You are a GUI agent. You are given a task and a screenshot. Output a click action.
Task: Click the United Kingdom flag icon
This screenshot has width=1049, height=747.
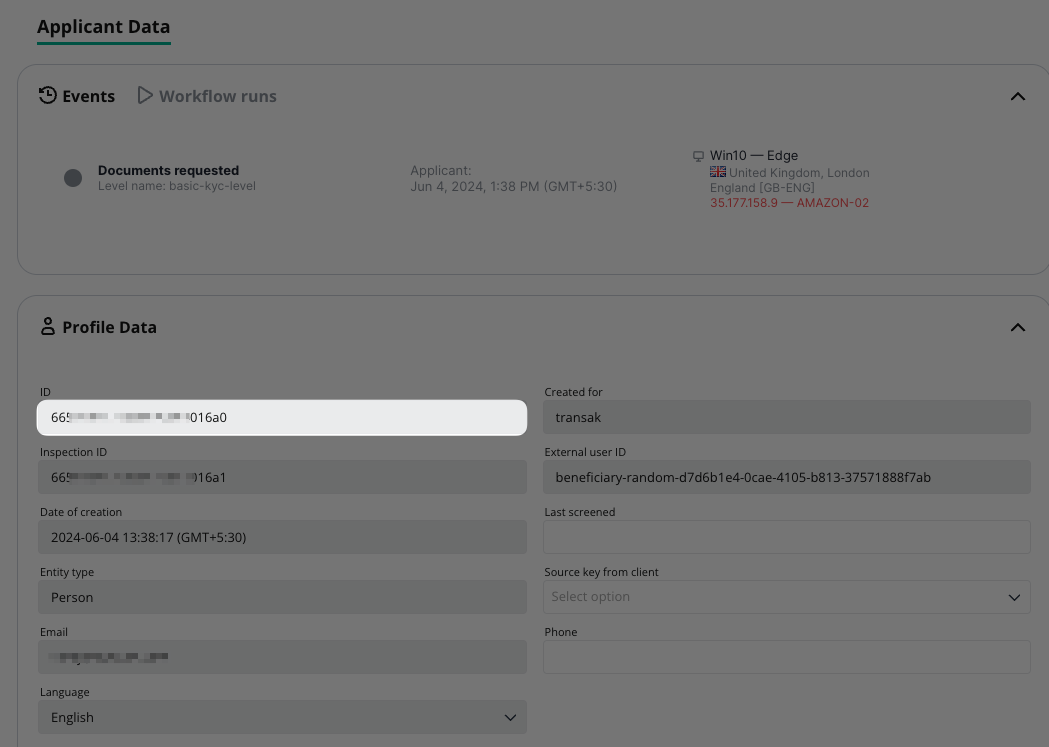click(x=718, y=172)
